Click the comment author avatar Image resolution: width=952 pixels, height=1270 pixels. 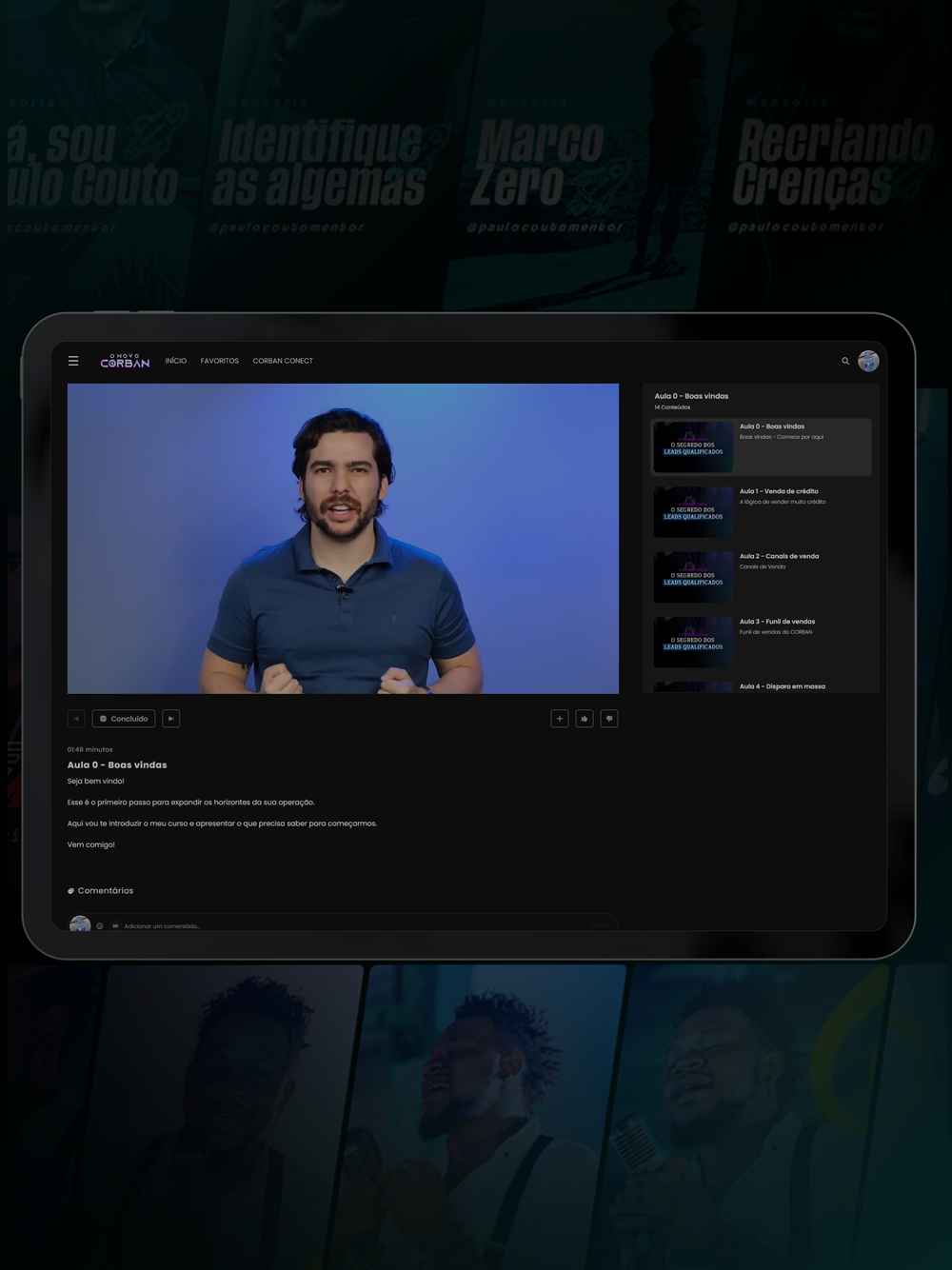80,923
